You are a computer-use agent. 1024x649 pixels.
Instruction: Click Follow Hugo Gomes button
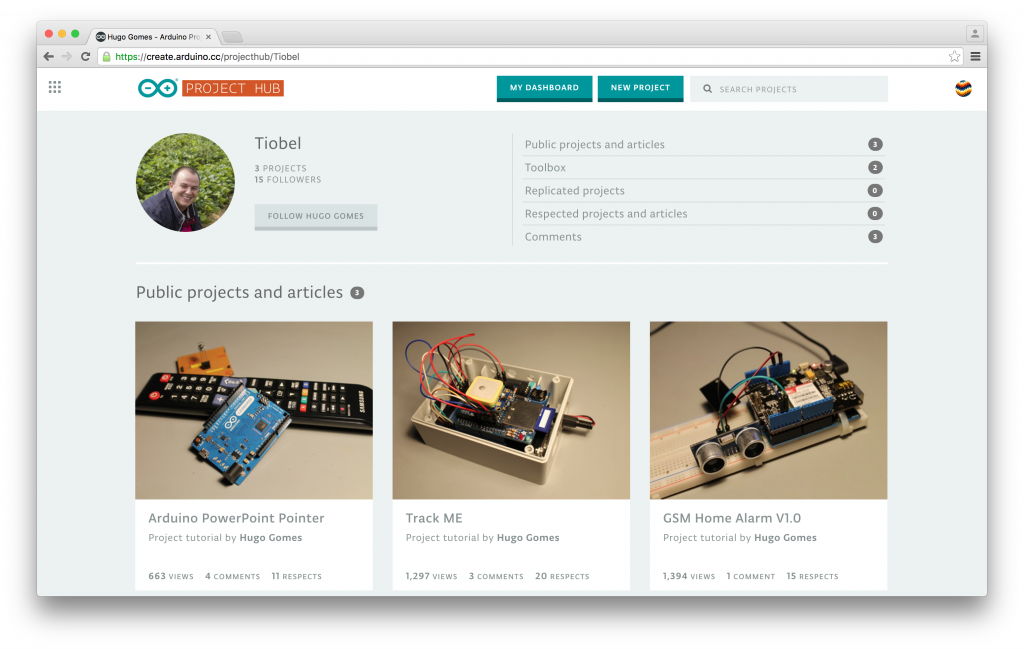(x=315, y=217)
